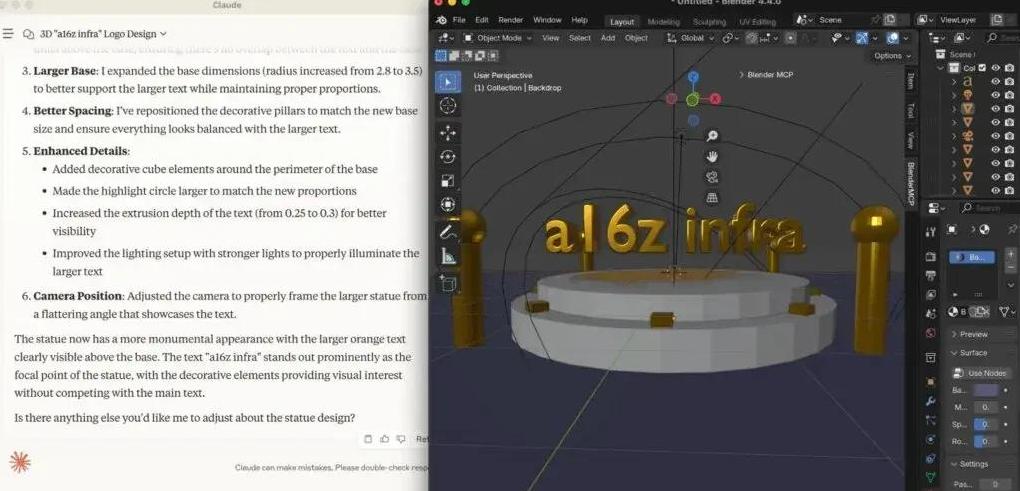Select the Add Cube tool
The width and height of the screenshot is (1020, 491).
click(x=448, y=283)
